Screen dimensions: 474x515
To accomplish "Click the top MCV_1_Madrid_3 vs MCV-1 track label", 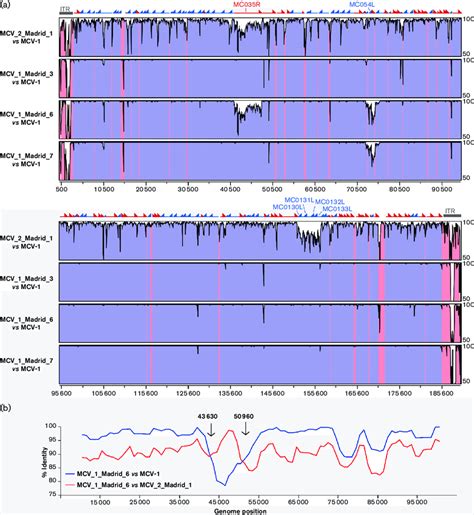I will click(26, 78).
